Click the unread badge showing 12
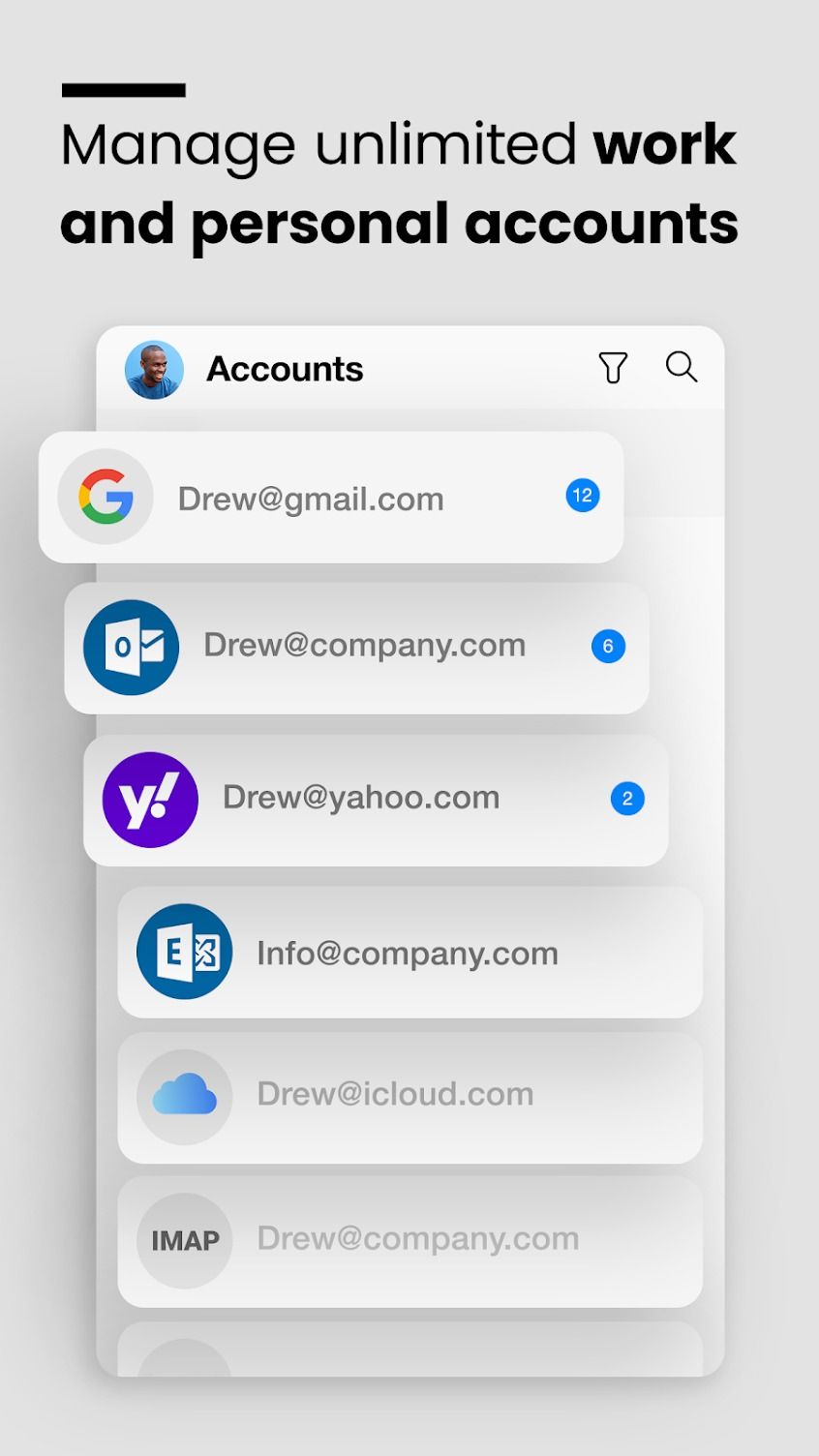819x1456 pixels. [583, 495]
